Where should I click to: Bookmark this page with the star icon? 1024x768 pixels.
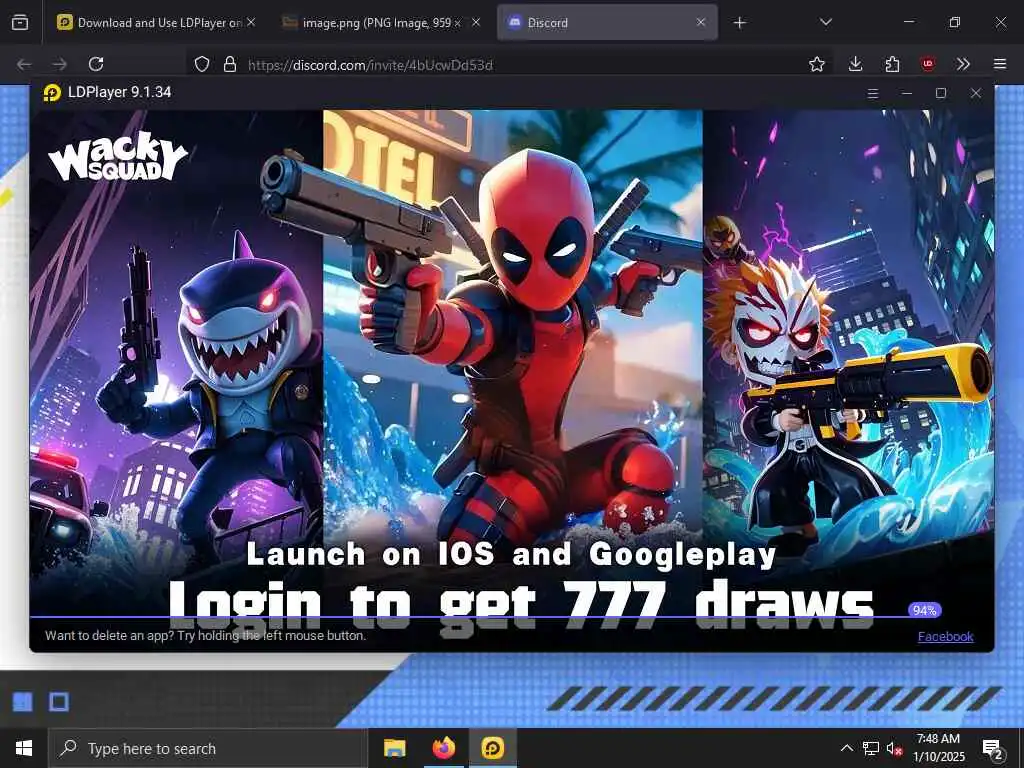(x=816, y=64)
